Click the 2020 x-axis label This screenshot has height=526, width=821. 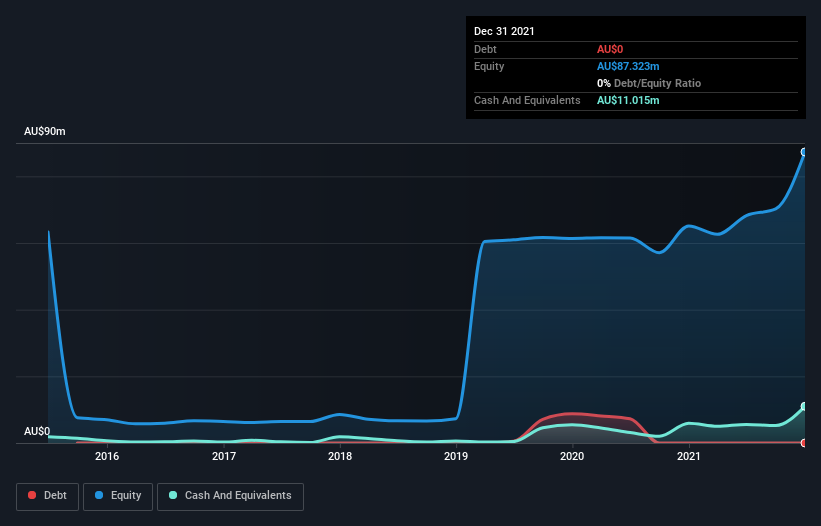tap(572, 456)
